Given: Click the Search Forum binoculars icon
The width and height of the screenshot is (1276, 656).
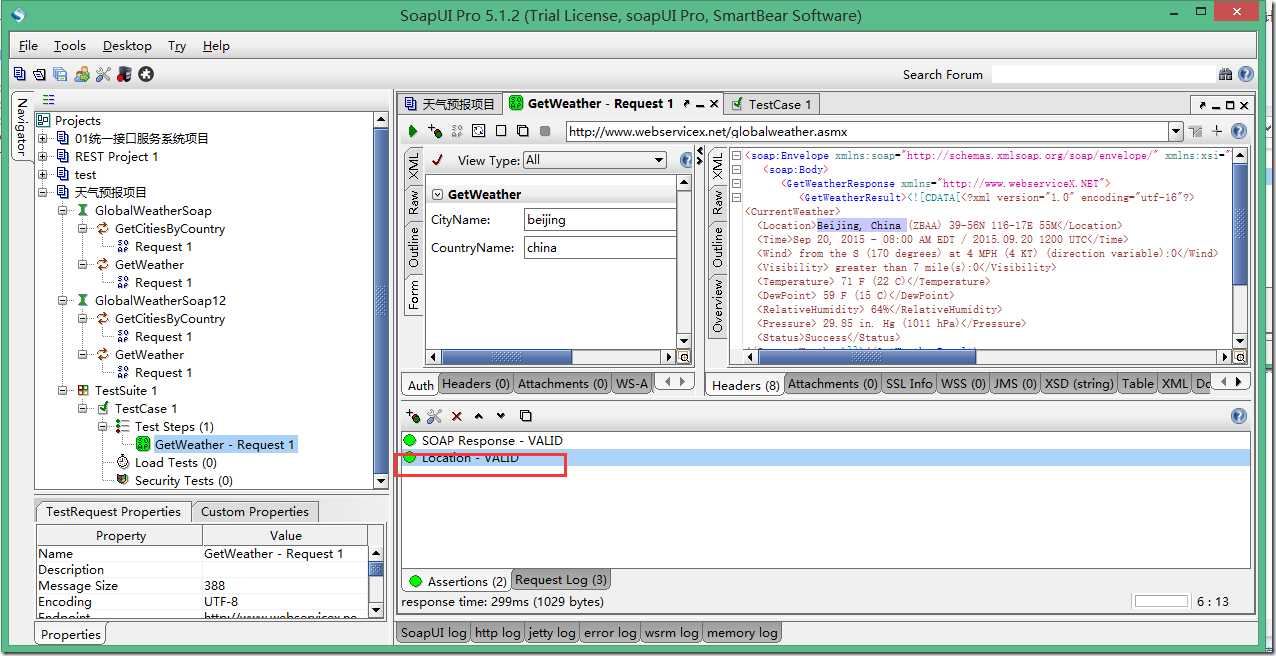Looking at the screenshot, I should click(x=1225, y=74).
